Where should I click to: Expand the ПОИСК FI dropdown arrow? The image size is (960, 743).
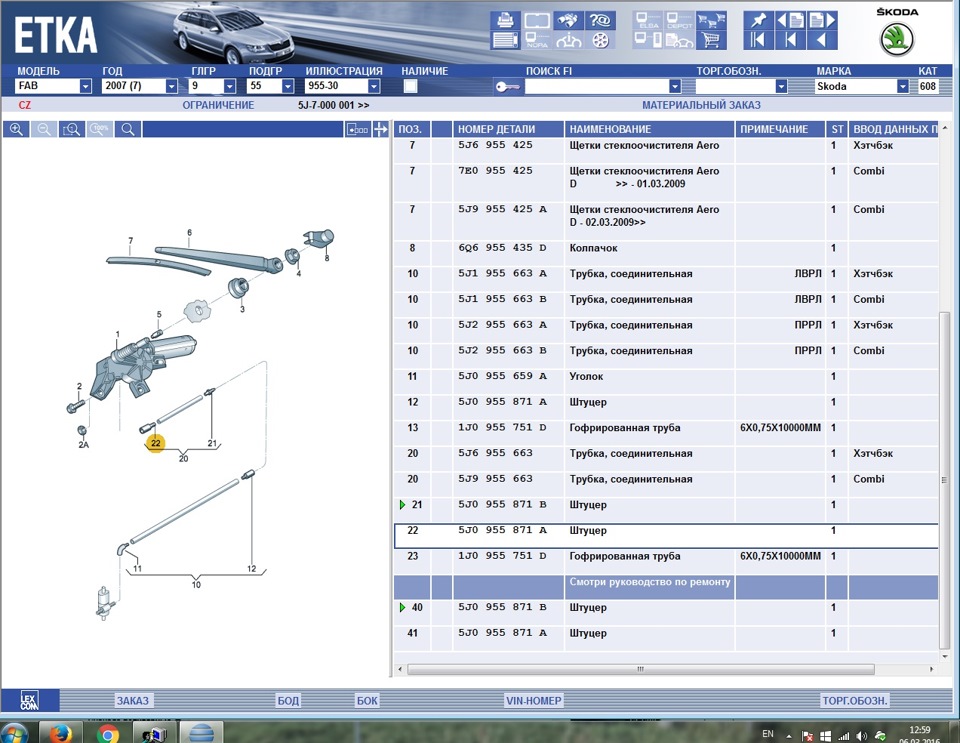675,86
